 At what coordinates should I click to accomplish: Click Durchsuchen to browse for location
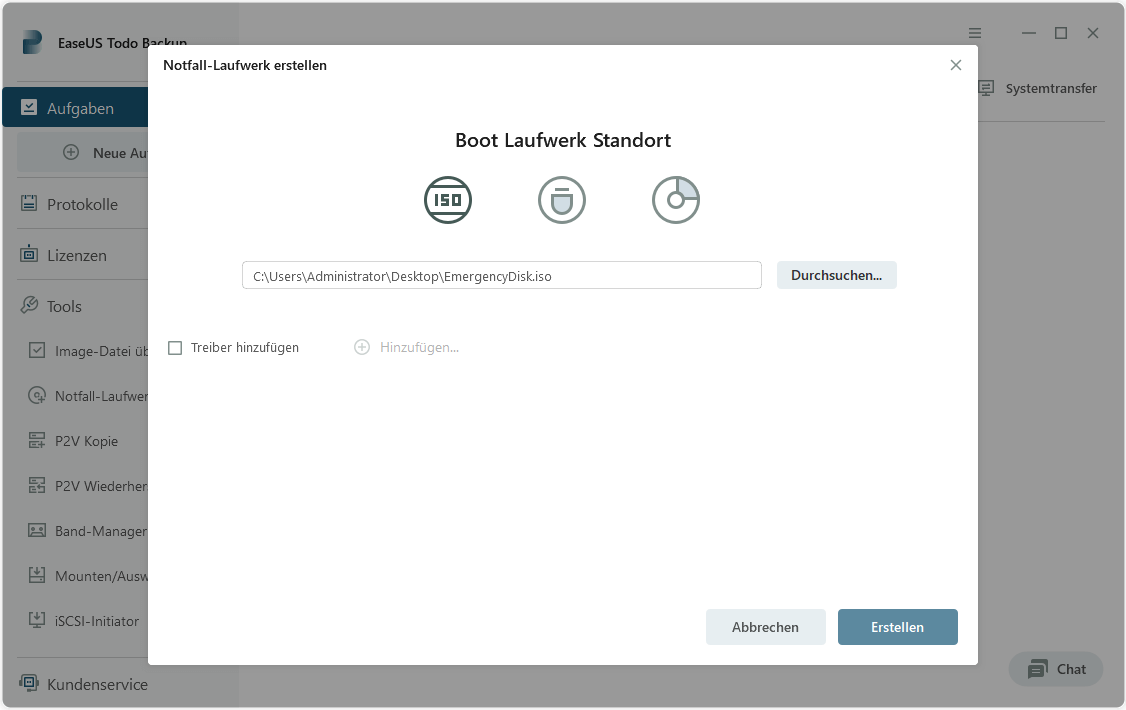[x=837, y=275]
